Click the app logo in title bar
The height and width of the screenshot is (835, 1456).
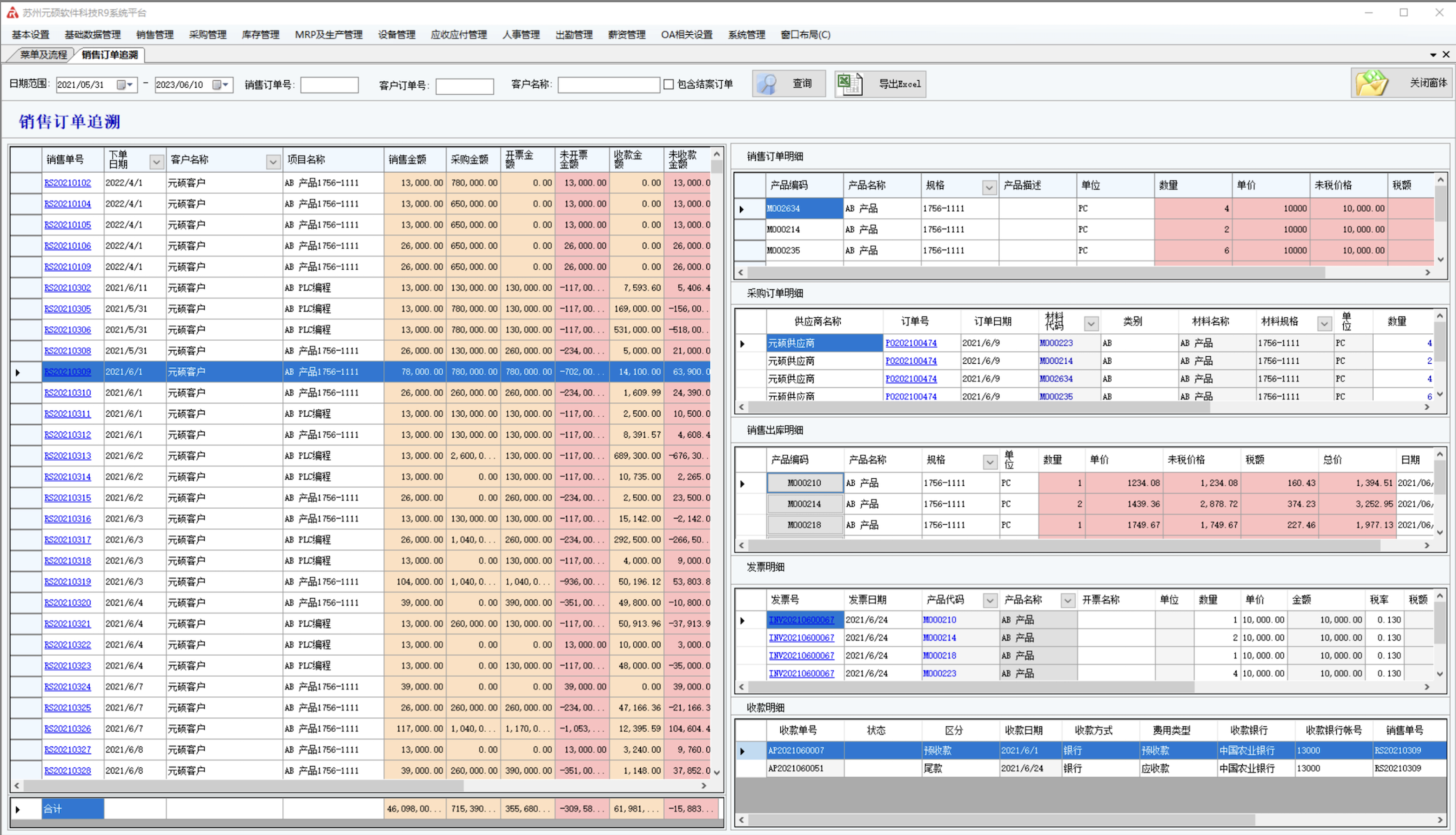coord(12,13)
